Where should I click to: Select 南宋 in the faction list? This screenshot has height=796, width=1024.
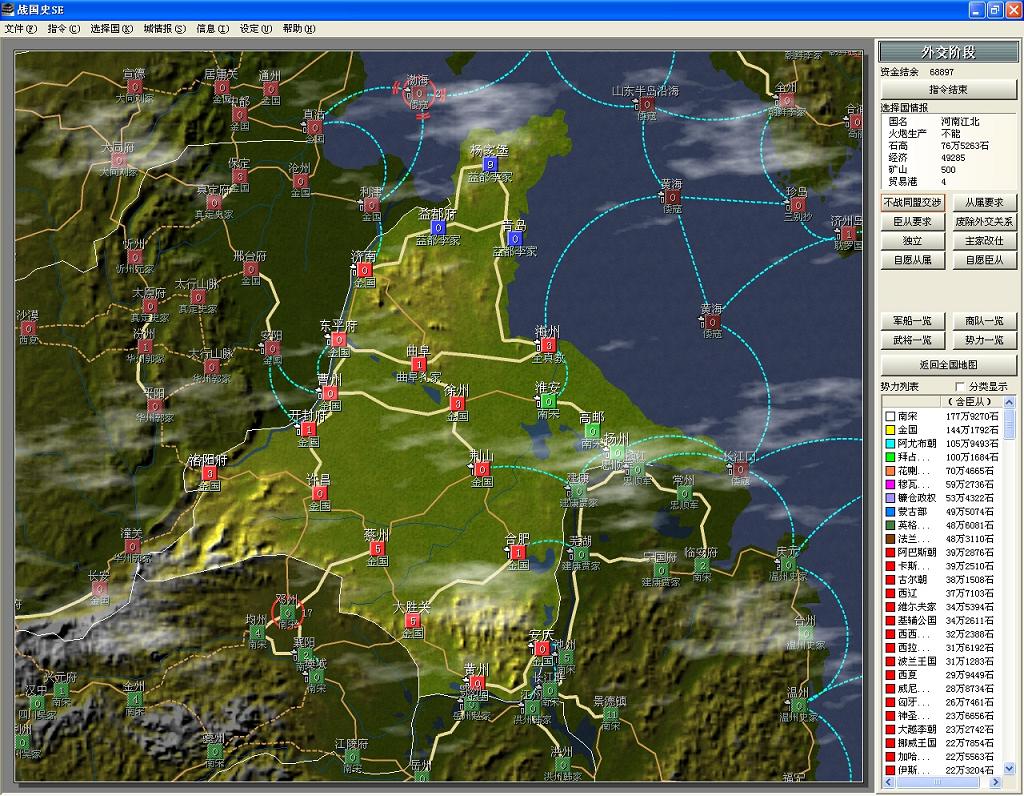pos(908,416)
